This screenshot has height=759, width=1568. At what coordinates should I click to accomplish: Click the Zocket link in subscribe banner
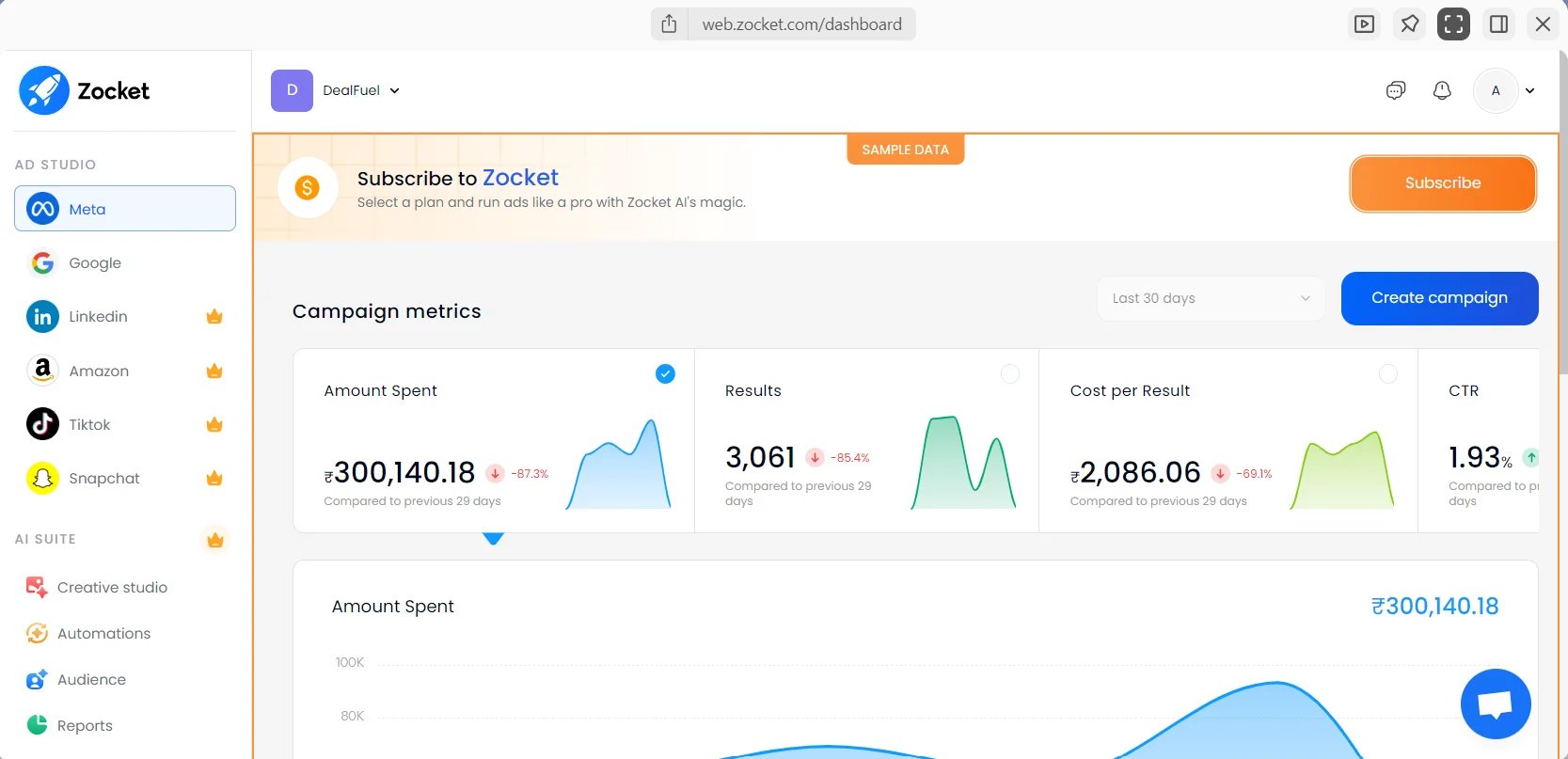pos(520,177)
